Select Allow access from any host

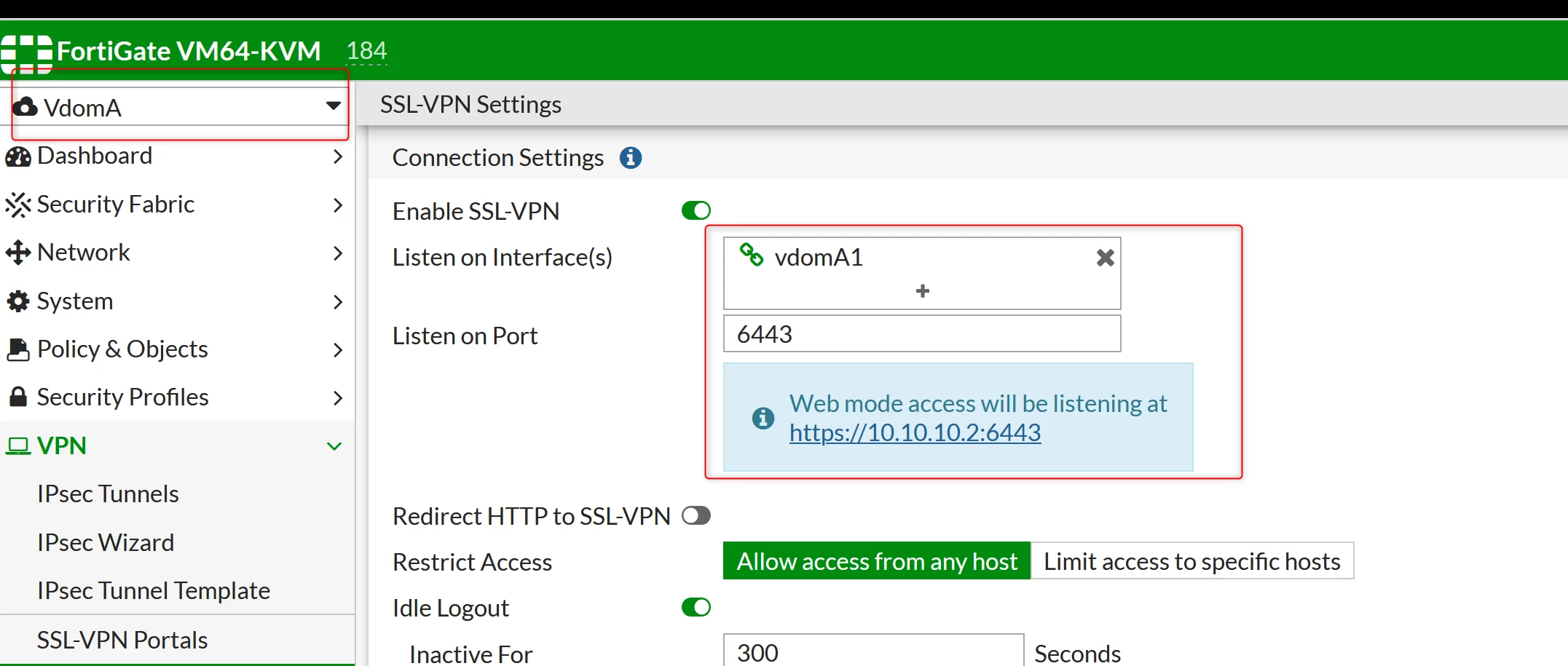tap(877, 561)
